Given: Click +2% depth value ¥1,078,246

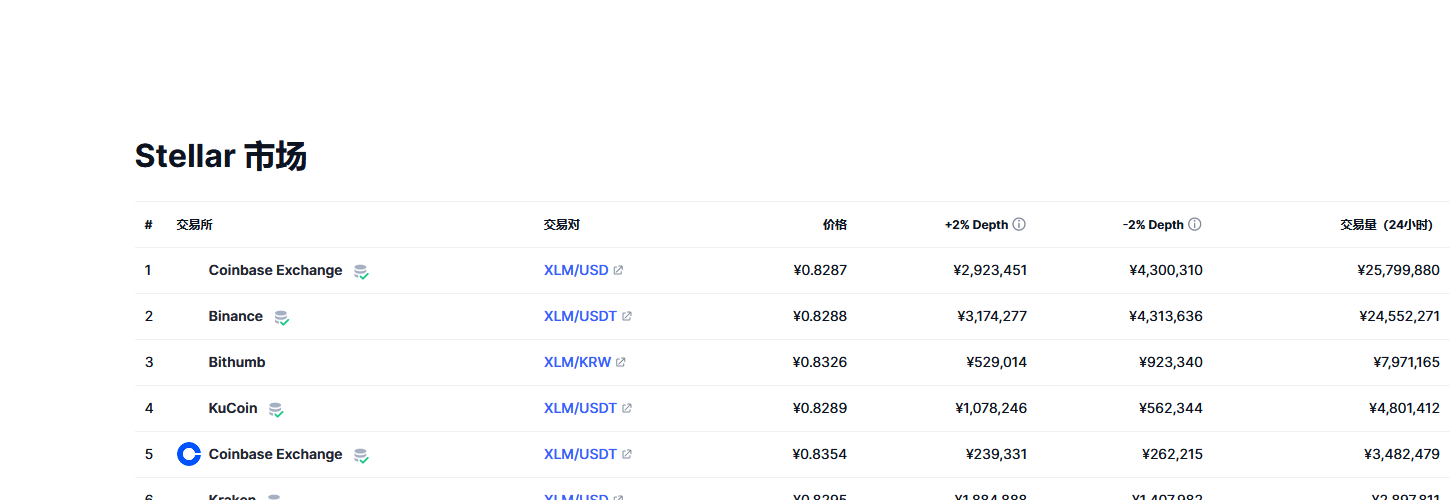Looking at the screenshot, I should [x=991, y=409].
